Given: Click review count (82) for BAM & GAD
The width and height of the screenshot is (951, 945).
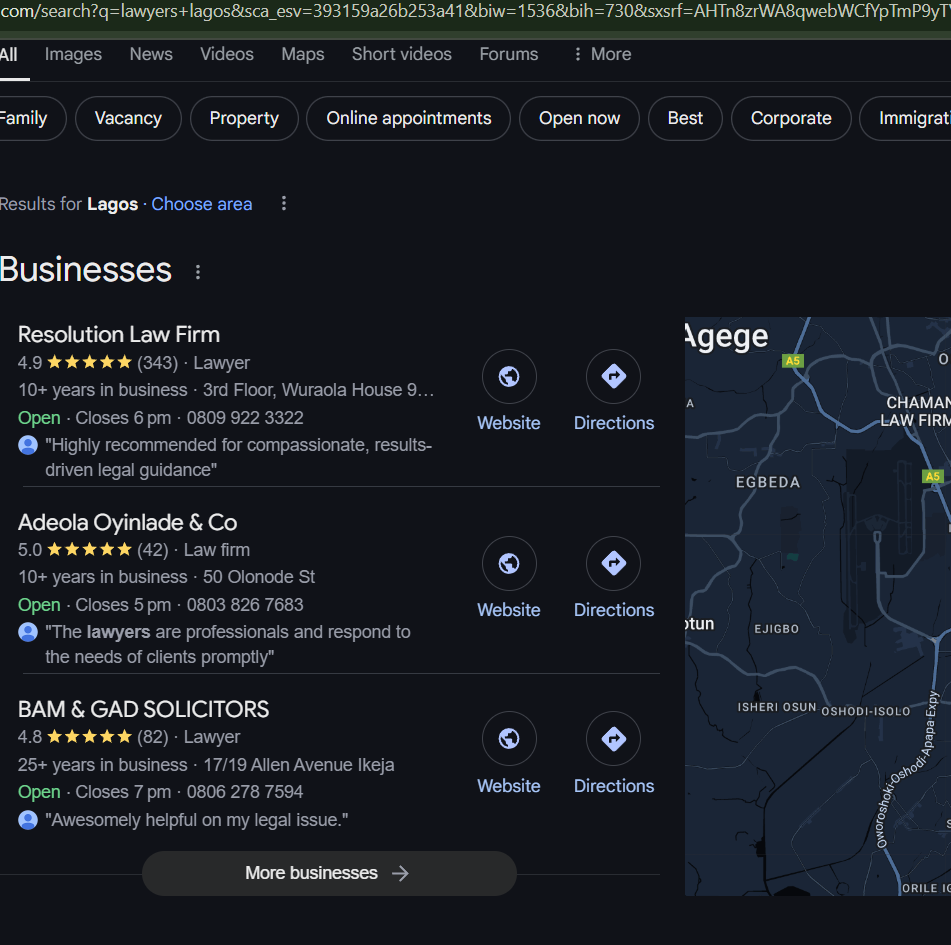Looking at the screenshot, I should point(153,736).
